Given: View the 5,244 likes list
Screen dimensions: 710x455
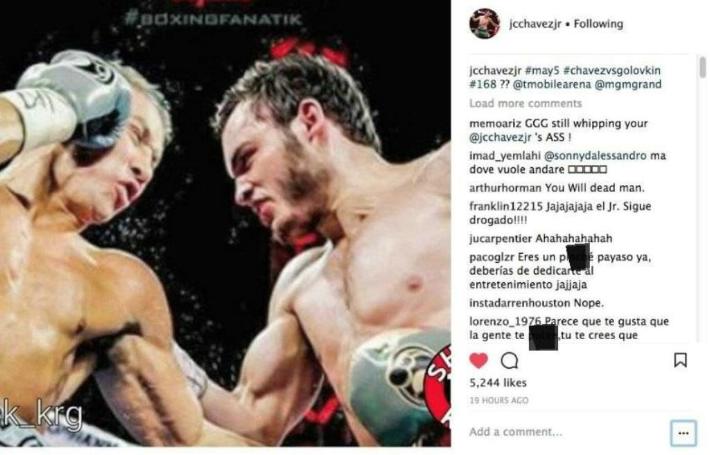Looking at the screenshot, I should coord(498,383).
